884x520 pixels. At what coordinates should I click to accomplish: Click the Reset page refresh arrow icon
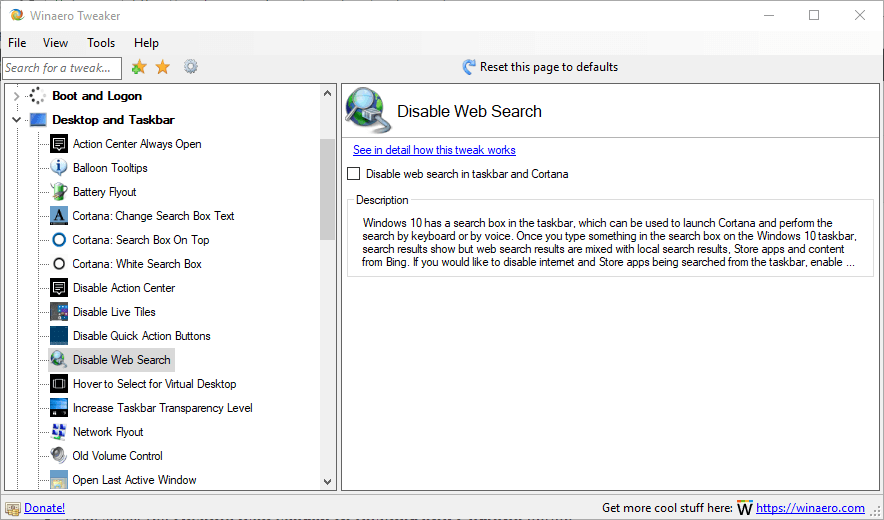[469, 67]
